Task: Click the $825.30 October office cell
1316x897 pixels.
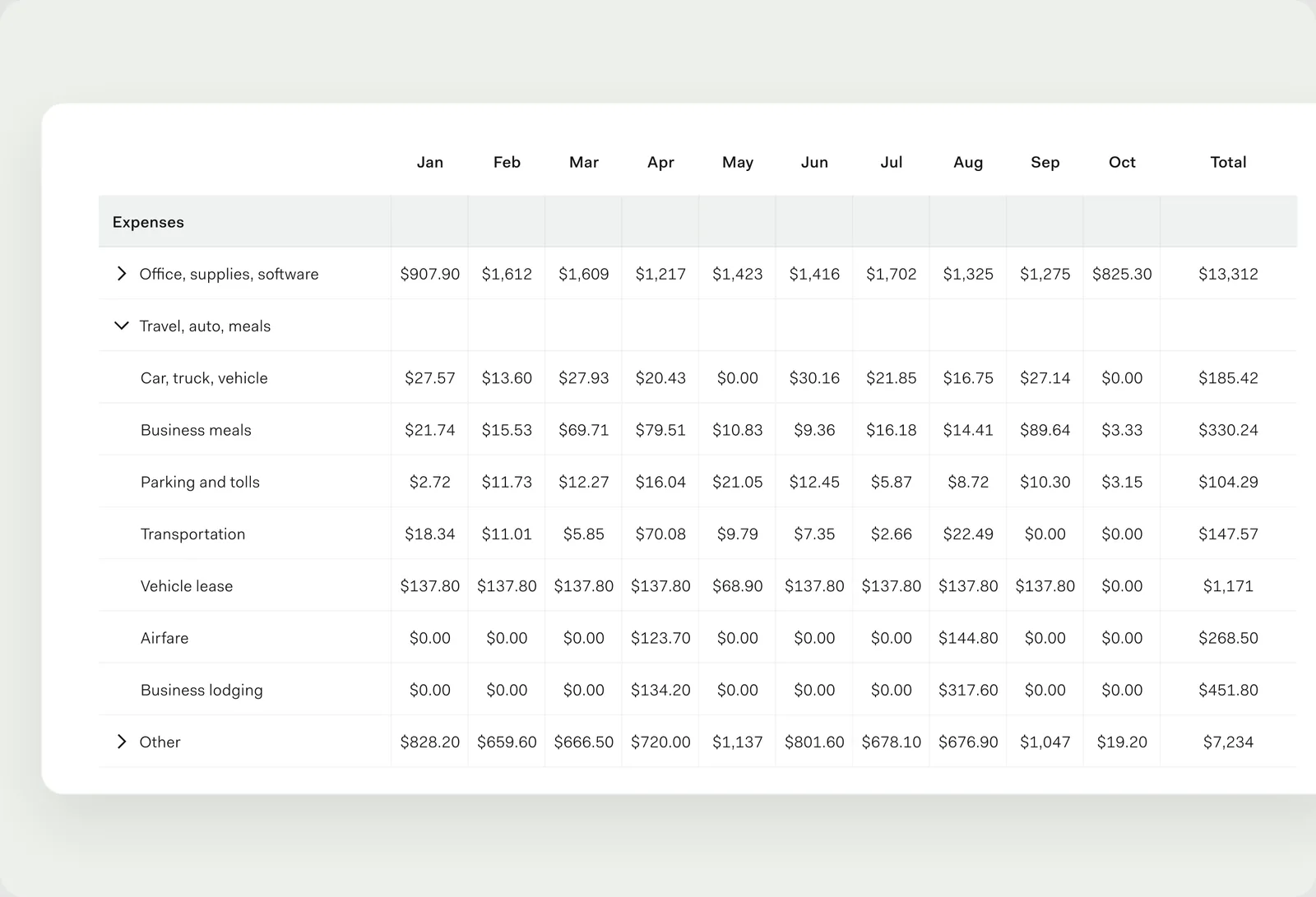Action: click(x=1122, y=274)
